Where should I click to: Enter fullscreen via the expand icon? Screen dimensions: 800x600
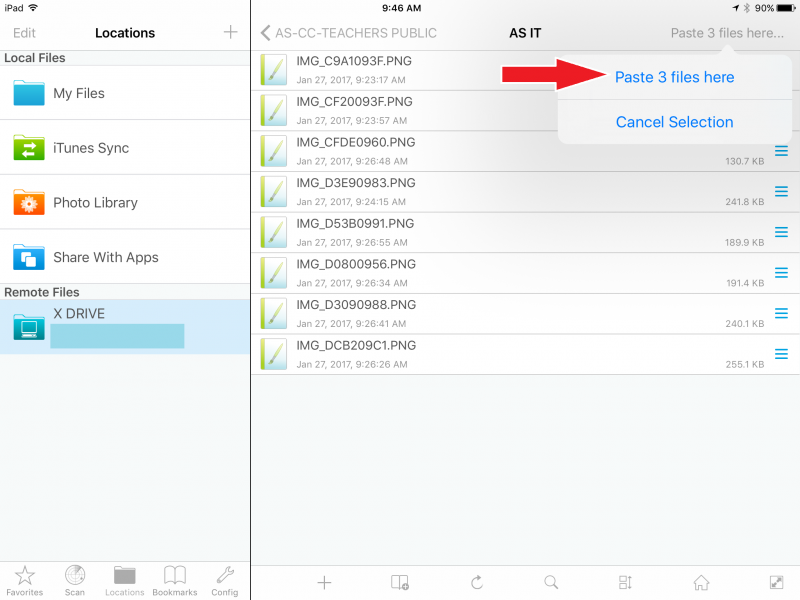click(x=775, y=581)
